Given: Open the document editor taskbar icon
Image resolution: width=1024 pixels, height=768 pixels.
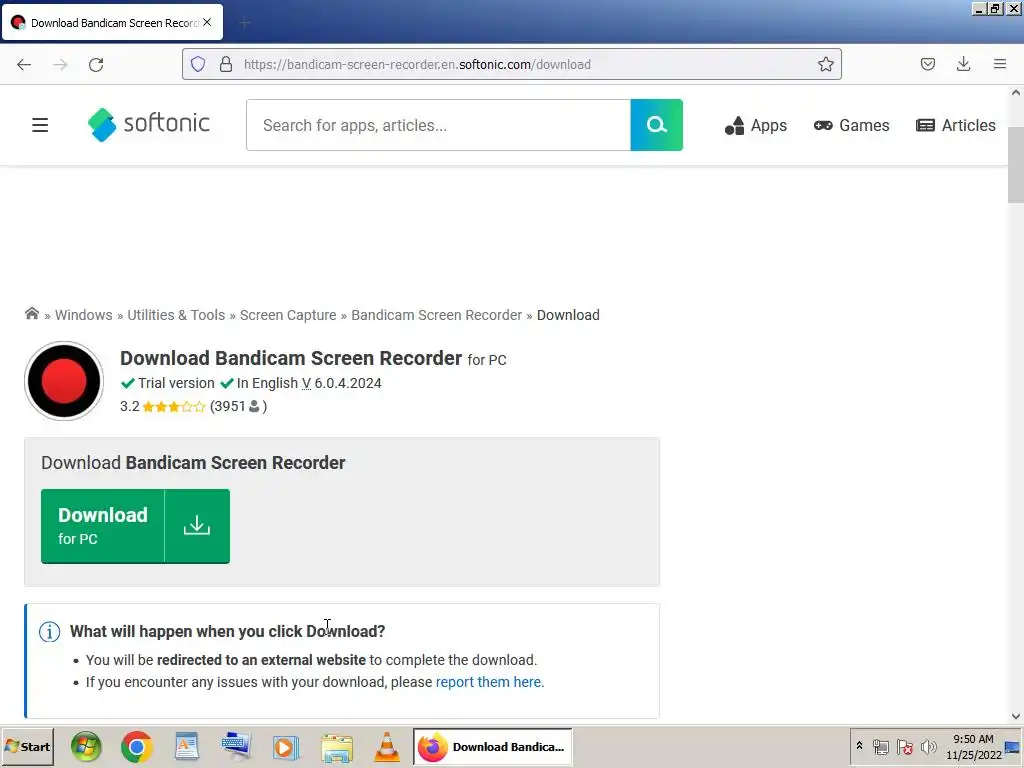Looking at the screenshot, I should coord(187,746).
